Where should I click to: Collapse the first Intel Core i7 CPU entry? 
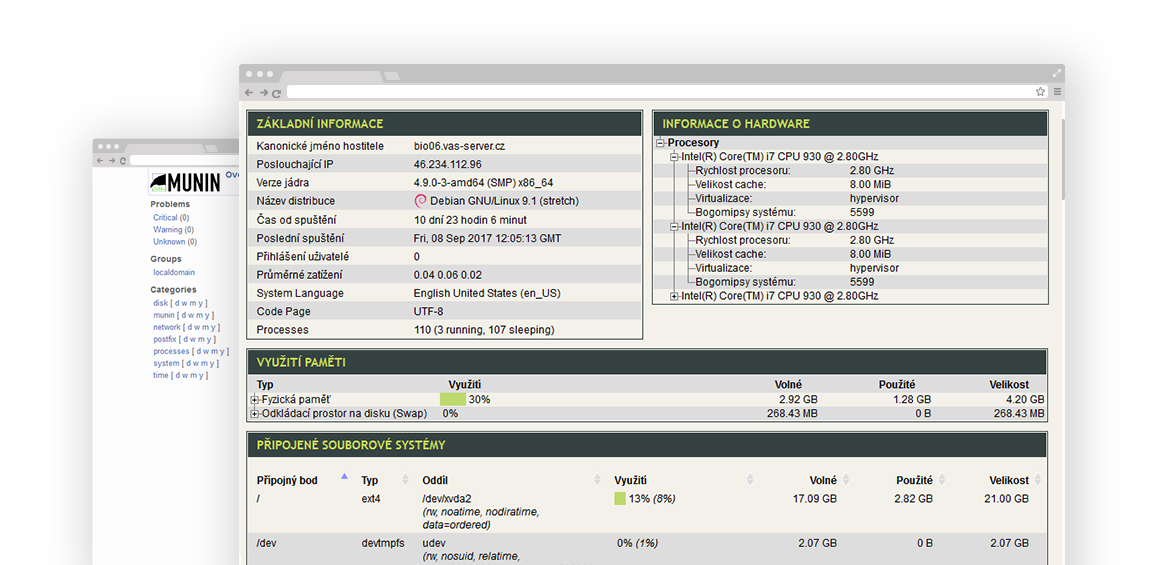674,157
